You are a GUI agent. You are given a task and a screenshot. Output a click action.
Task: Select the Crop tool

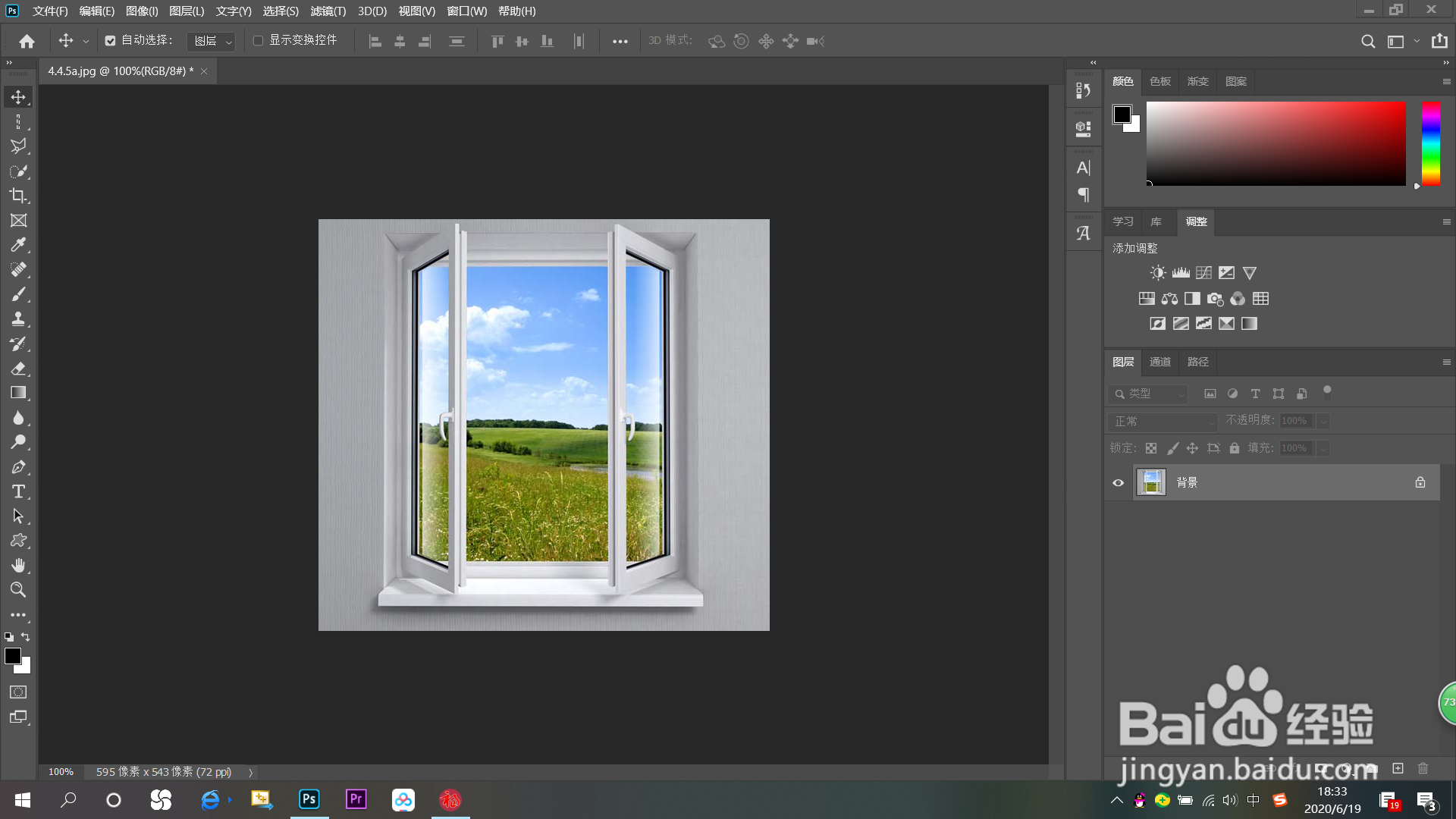pyautogui.click(x=18, y=196)
